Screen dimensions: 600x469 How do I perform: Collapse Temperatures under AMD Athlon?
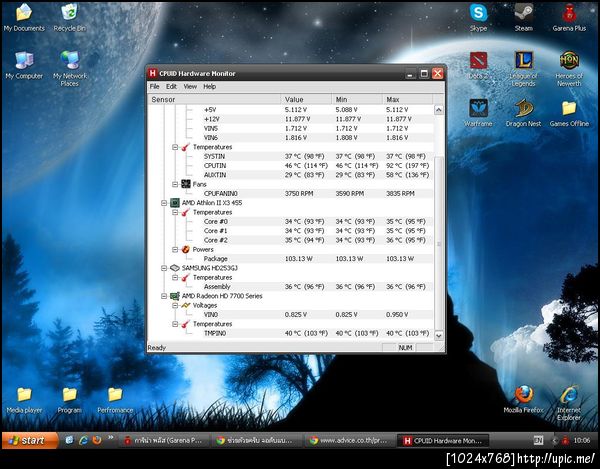tap(175, 212)
